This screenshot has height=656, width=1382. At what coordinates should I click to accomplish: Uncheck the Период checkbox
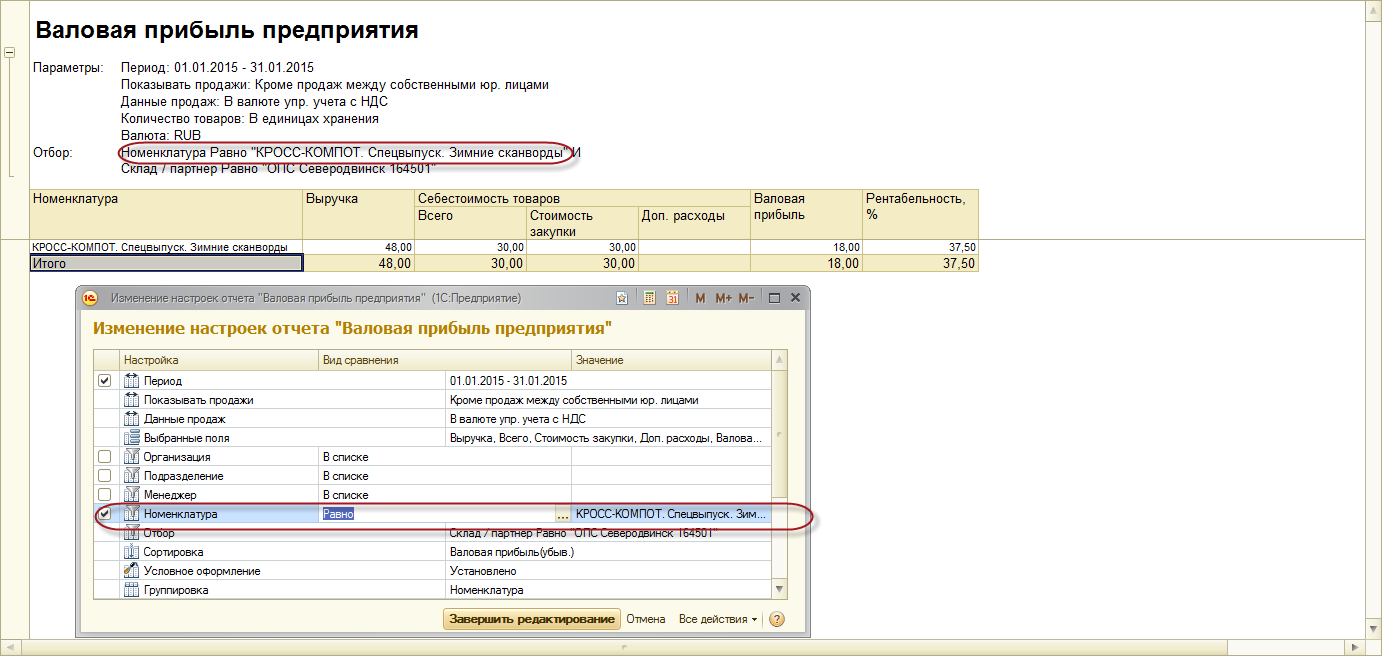[104, 381]
